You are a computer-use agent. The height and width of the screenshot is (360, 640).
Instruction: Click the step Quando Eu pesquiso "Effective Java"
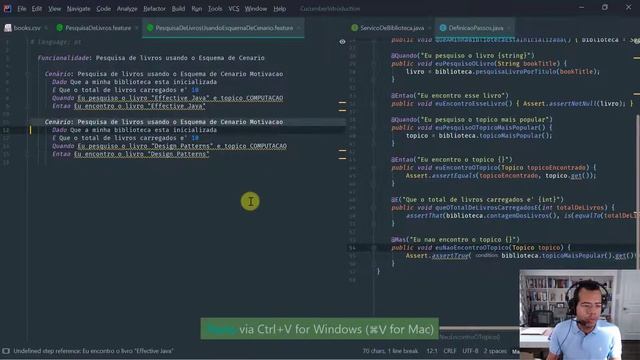click(167, 98)
